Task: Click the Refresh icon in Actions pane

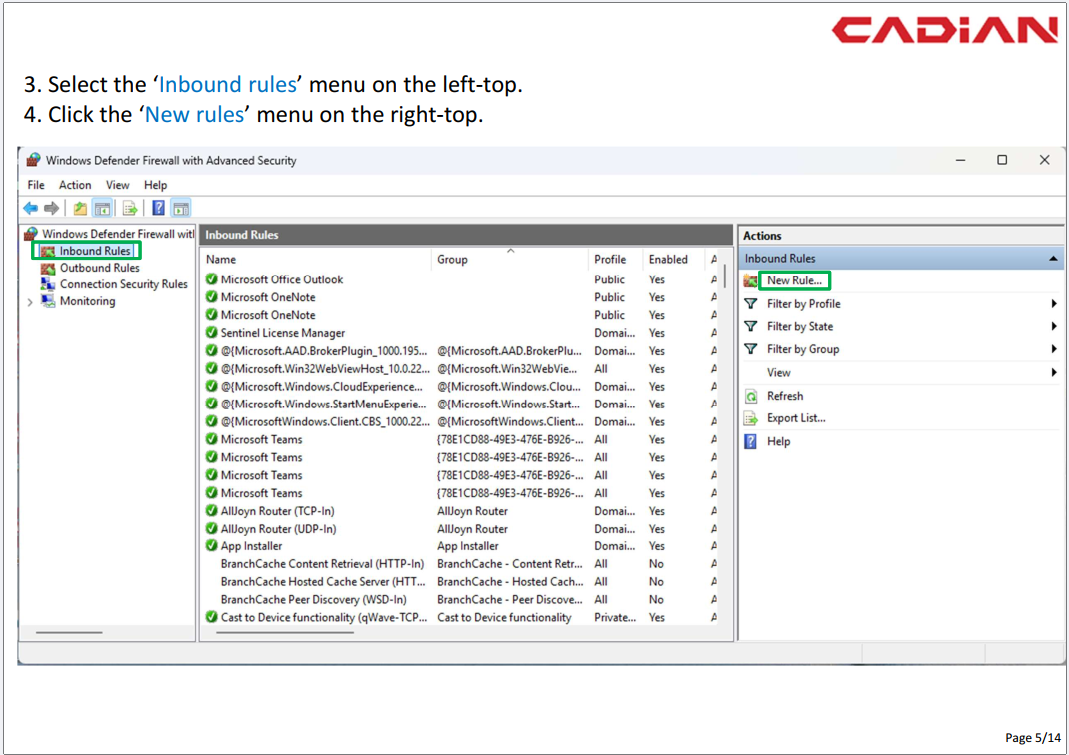Action: pos(751,397)
